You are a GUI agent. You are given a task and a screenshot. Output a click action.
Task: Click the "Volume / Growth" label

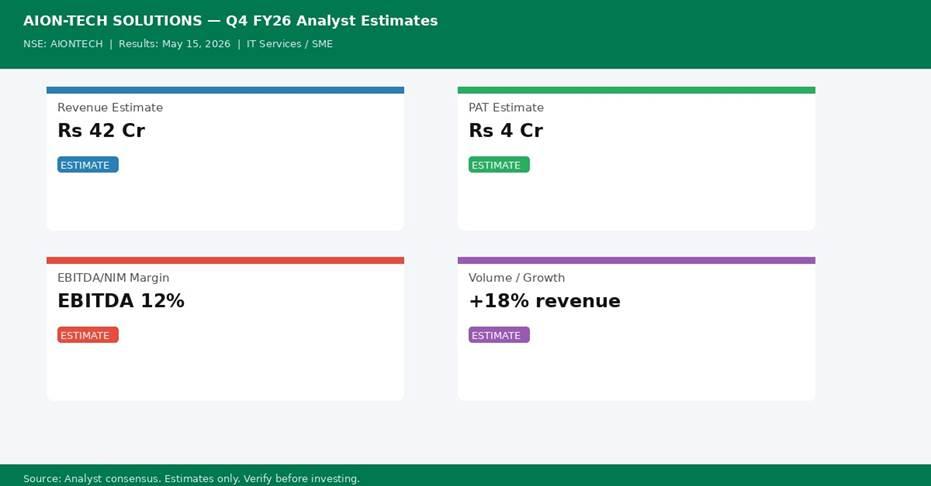(x=517, y=278)
